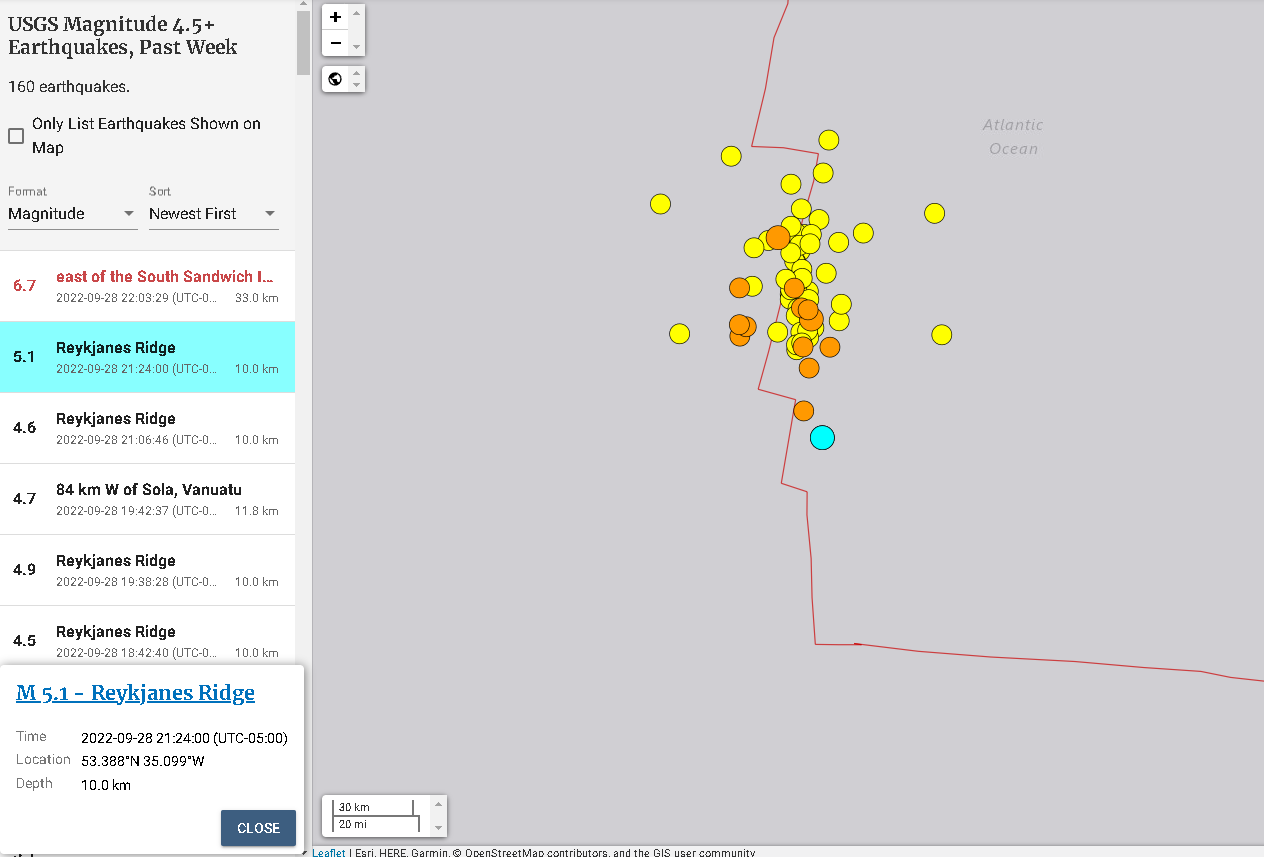Select the 4.6 Reykjanes Ridge earthquake
The width and height of the screenshot is (1264, 857).
click(147, 428)
